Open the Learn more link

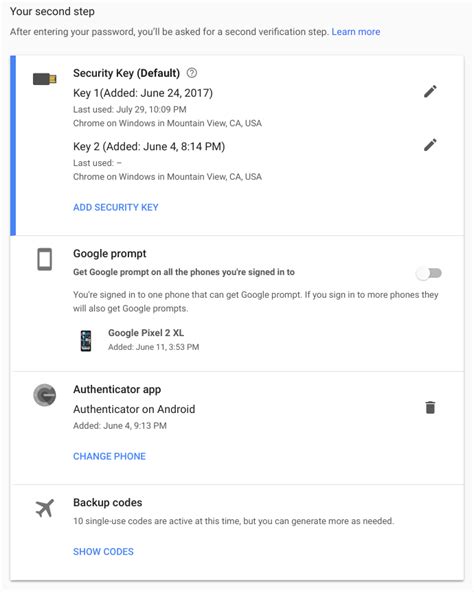pos(356,32)
